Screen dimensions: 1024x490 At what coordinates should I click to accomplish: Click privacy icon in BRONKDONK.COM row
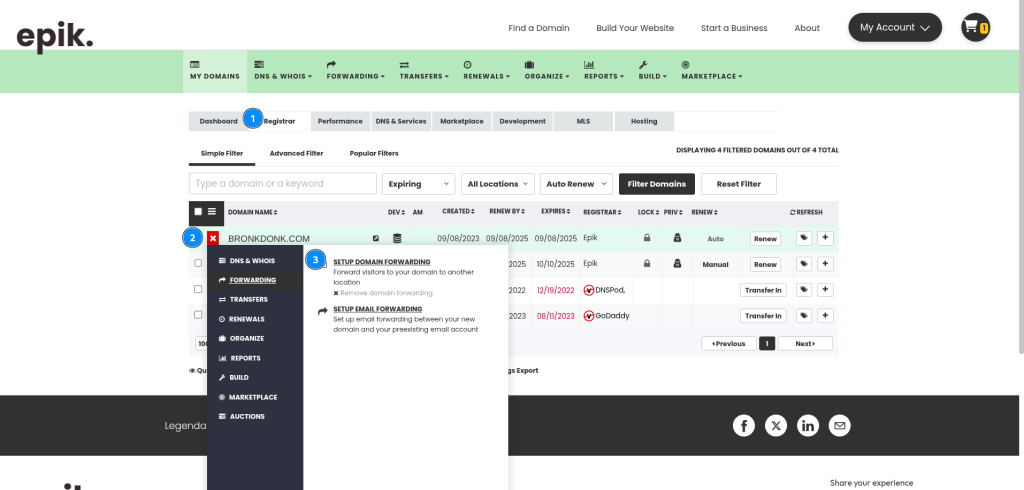677,238
